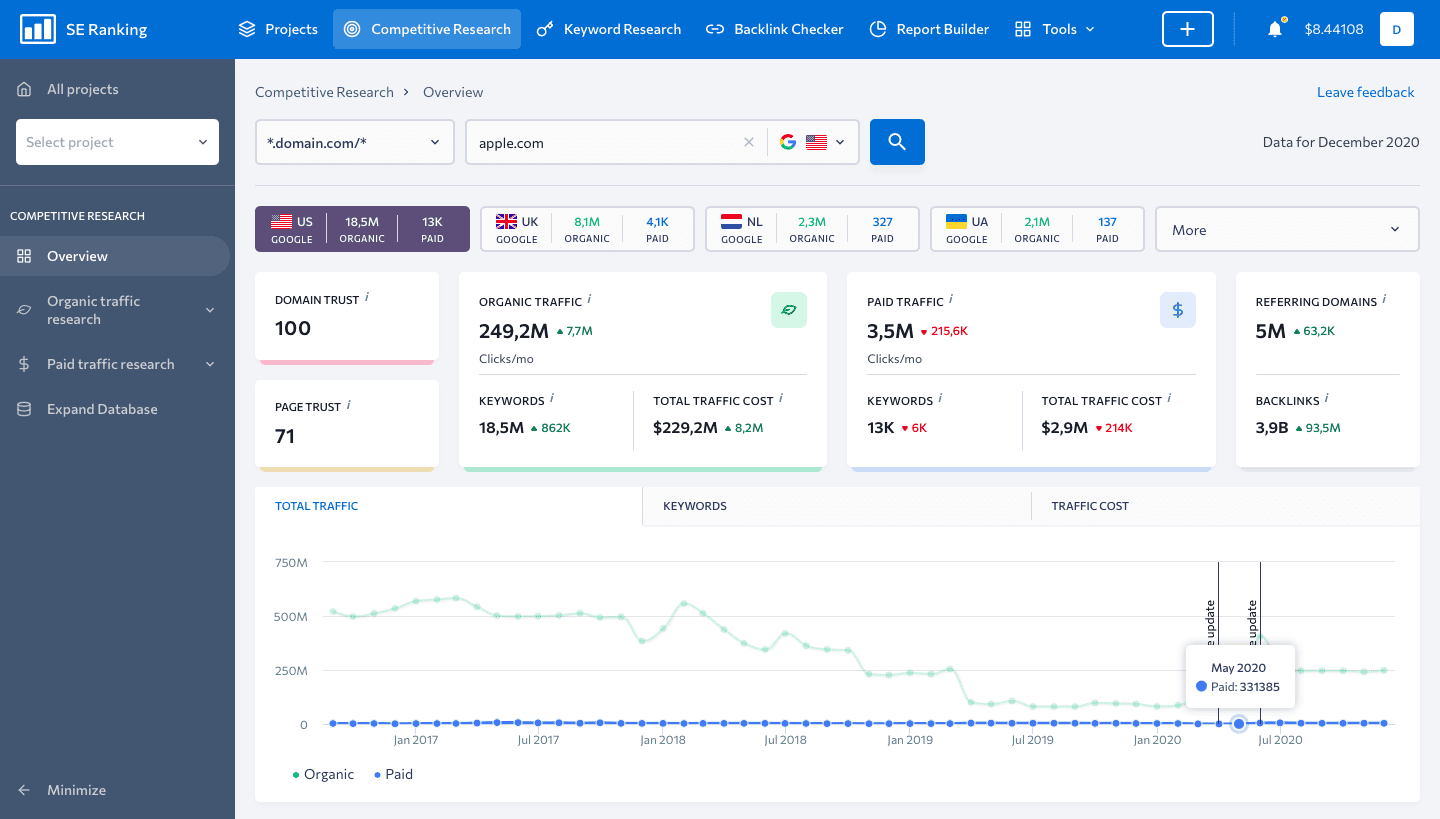This screenshot has width=1440, height=819.
Task: Open the *.domain.com/* scope dropdown
Action: [x=355, y=142]
